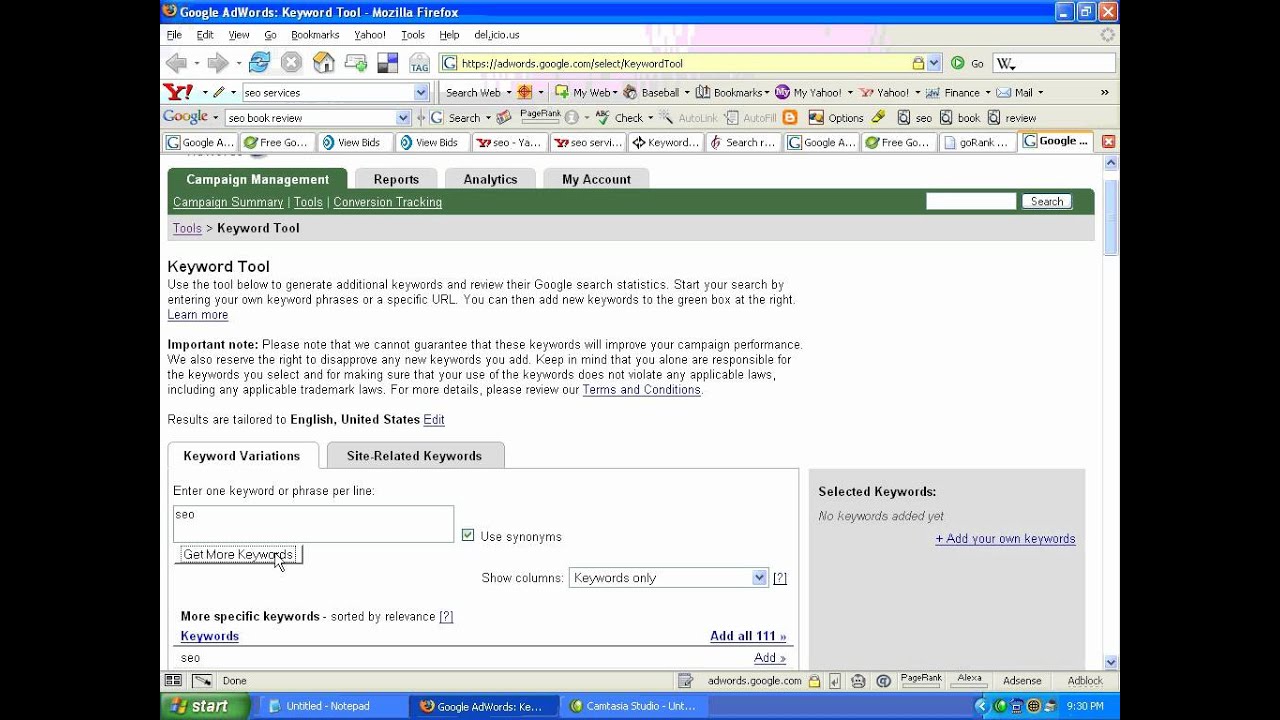Click the Learn more link
The width and height of the screenshot is (1280, 720).
198,315
